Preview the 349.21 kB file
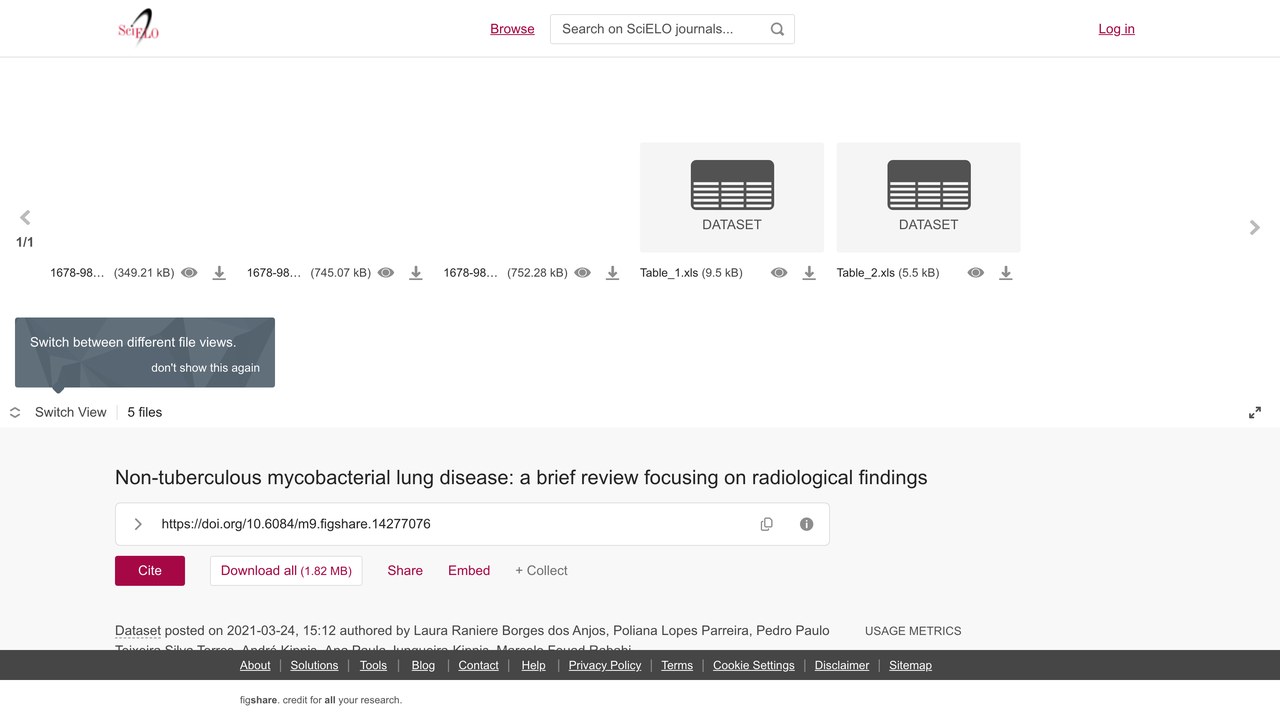Image resolution: width=1280 pixels, height=720 pixels. pyautogui.click(x=189, y=273)
